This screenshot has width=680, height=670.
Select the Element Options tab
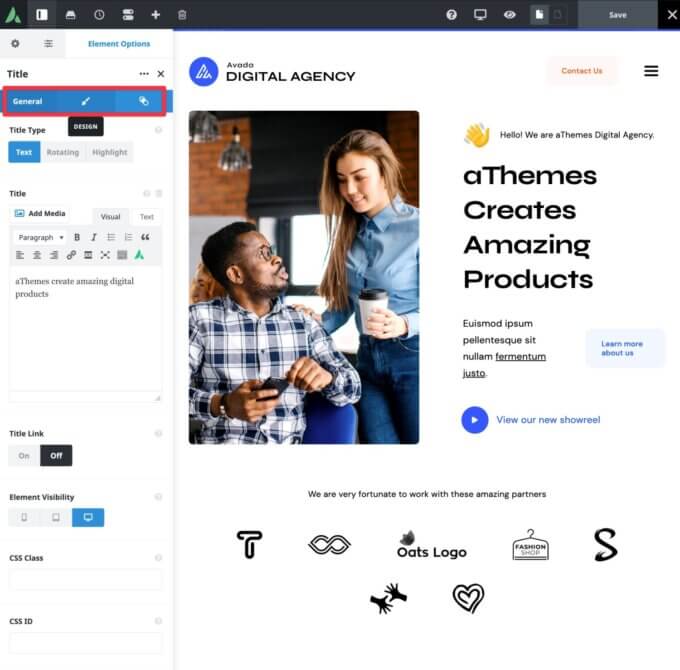[119, 44]
